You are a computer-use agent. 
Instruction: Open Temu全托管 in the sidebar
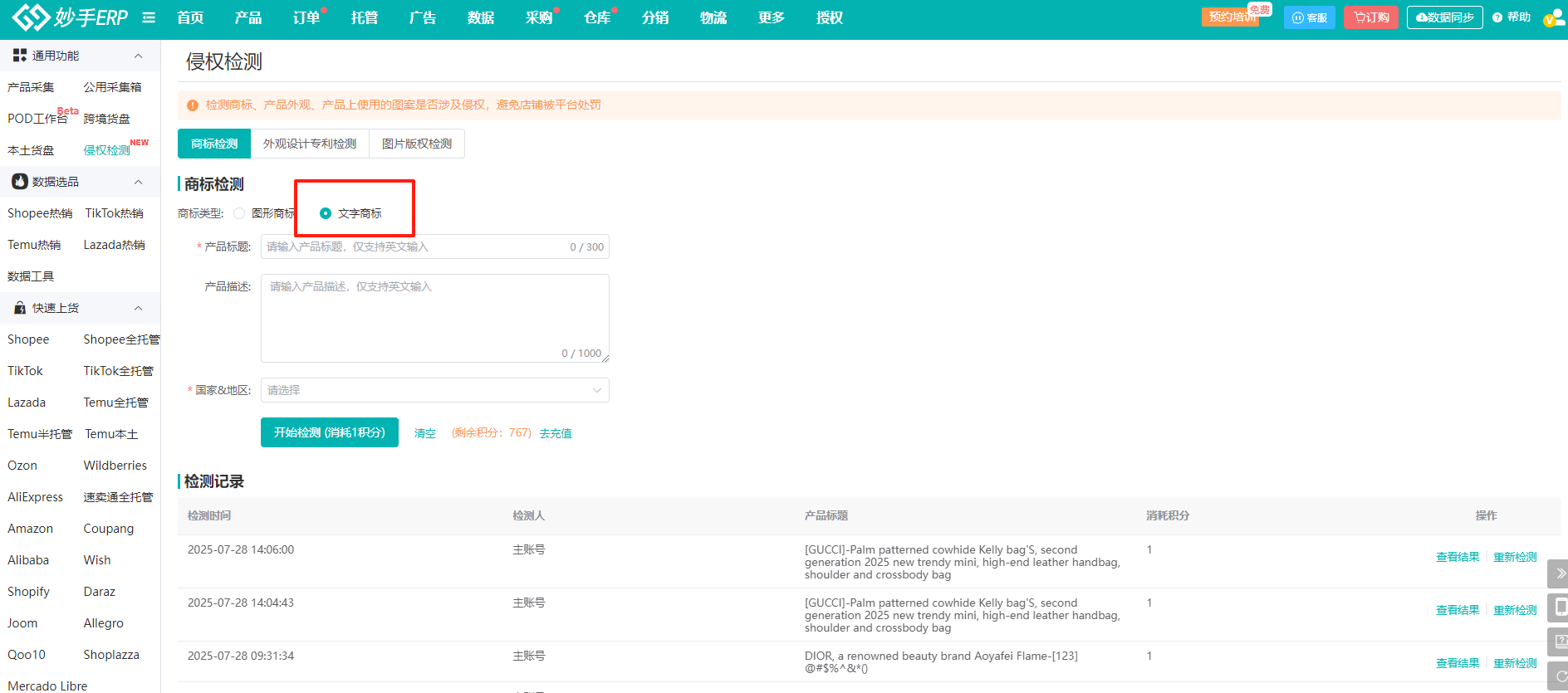point(116,403)
